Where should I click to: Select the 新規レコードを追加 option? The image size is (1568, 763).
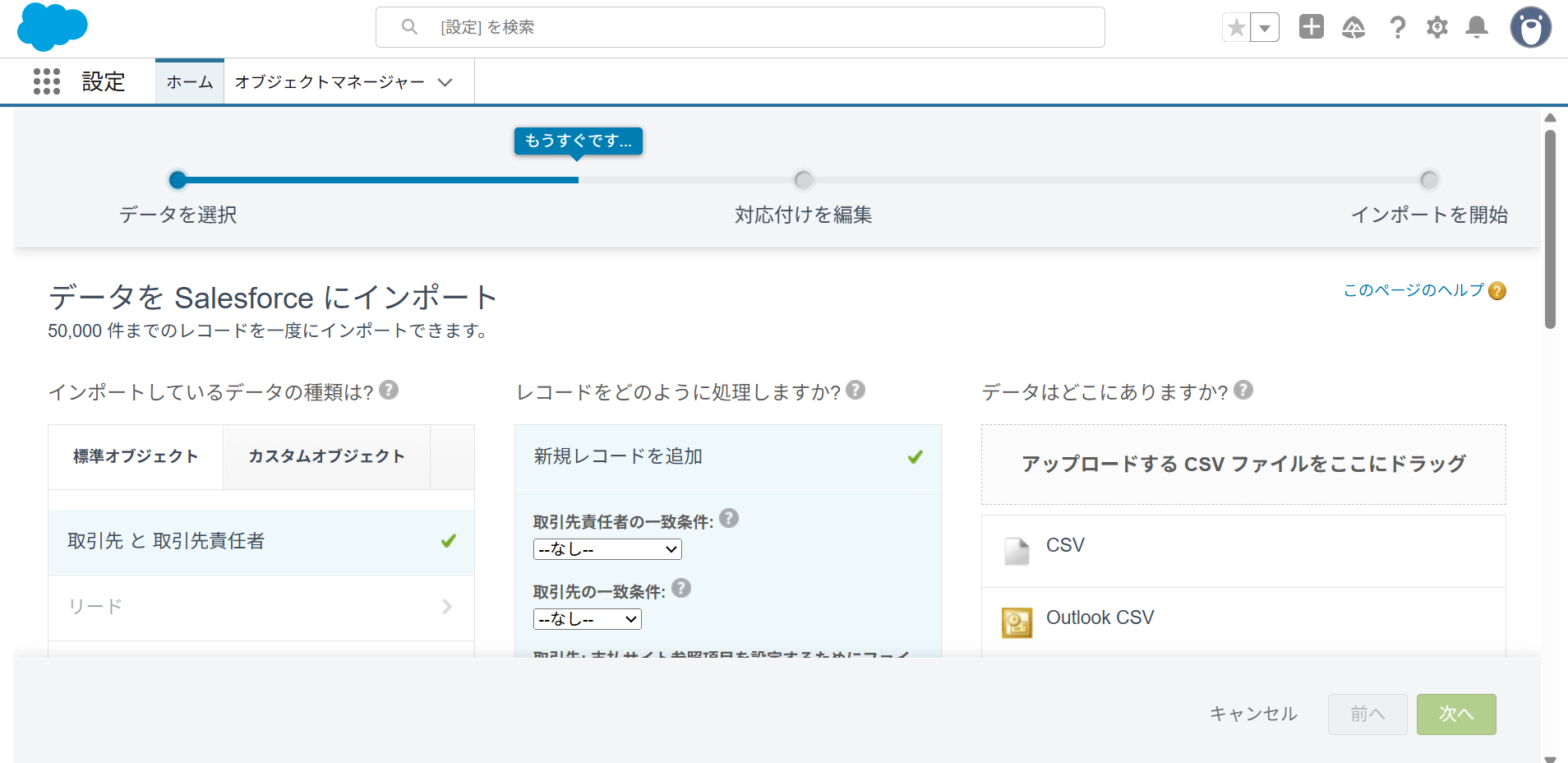pyautogui.click(x=728, y=457)
